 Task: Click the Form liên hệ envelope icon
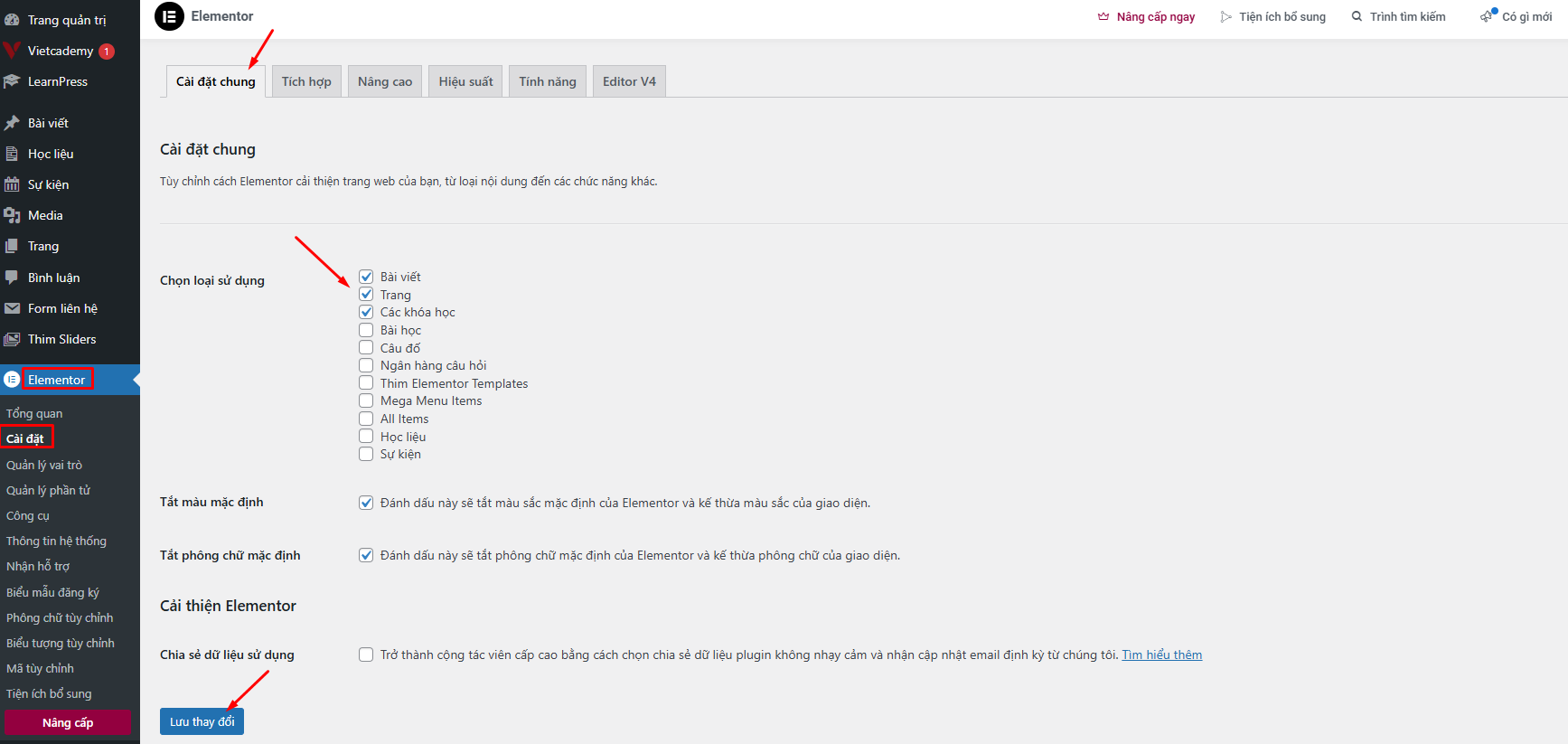(x=12, y=308)
